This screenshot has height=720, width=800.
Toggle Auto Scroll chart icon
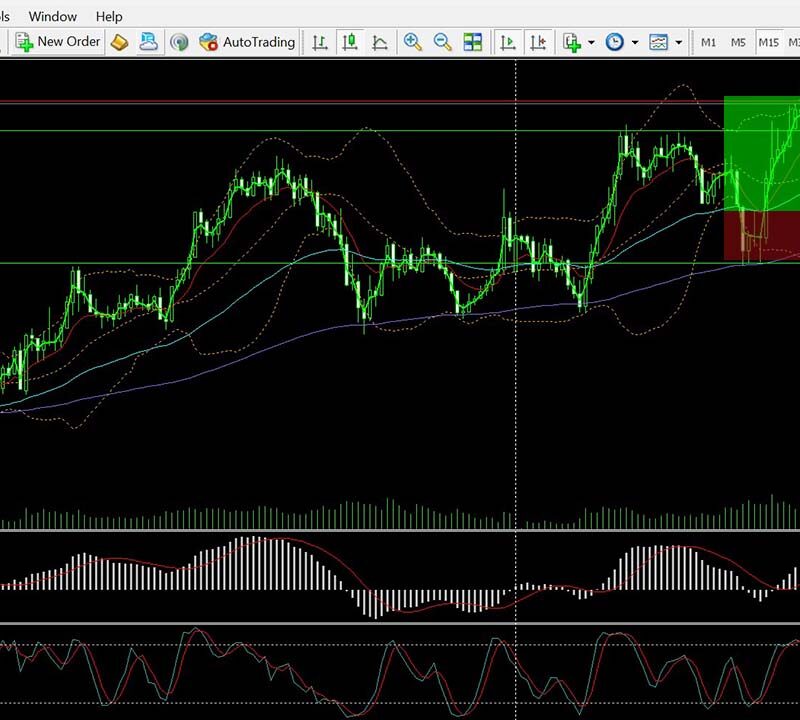508,42
